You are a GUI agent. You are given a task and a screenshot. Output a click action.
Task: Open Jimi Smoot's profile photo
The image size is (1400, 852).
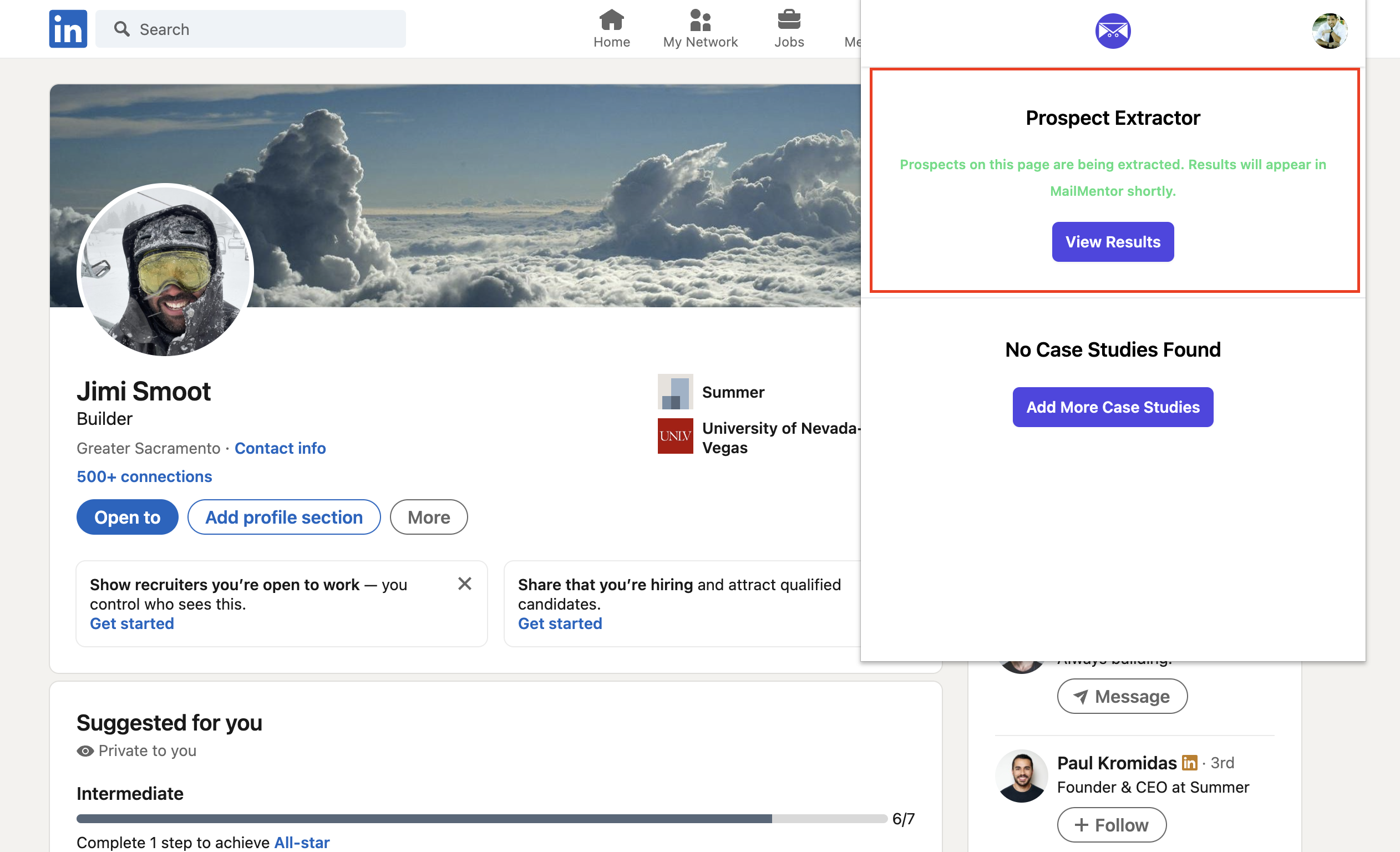[x=165, y=272]
